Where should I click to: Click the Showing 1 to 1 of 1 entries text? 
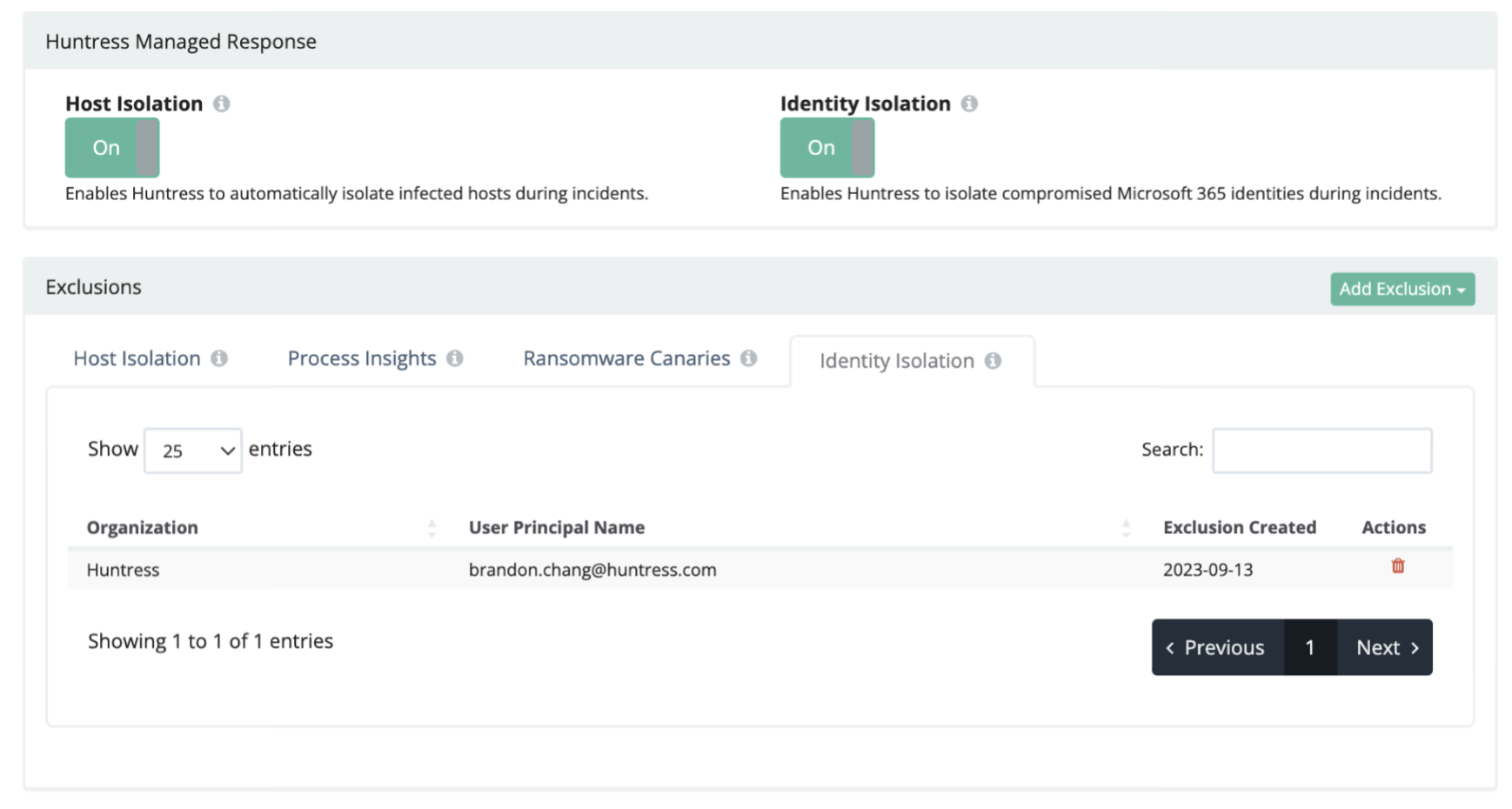tap(211, 641)
